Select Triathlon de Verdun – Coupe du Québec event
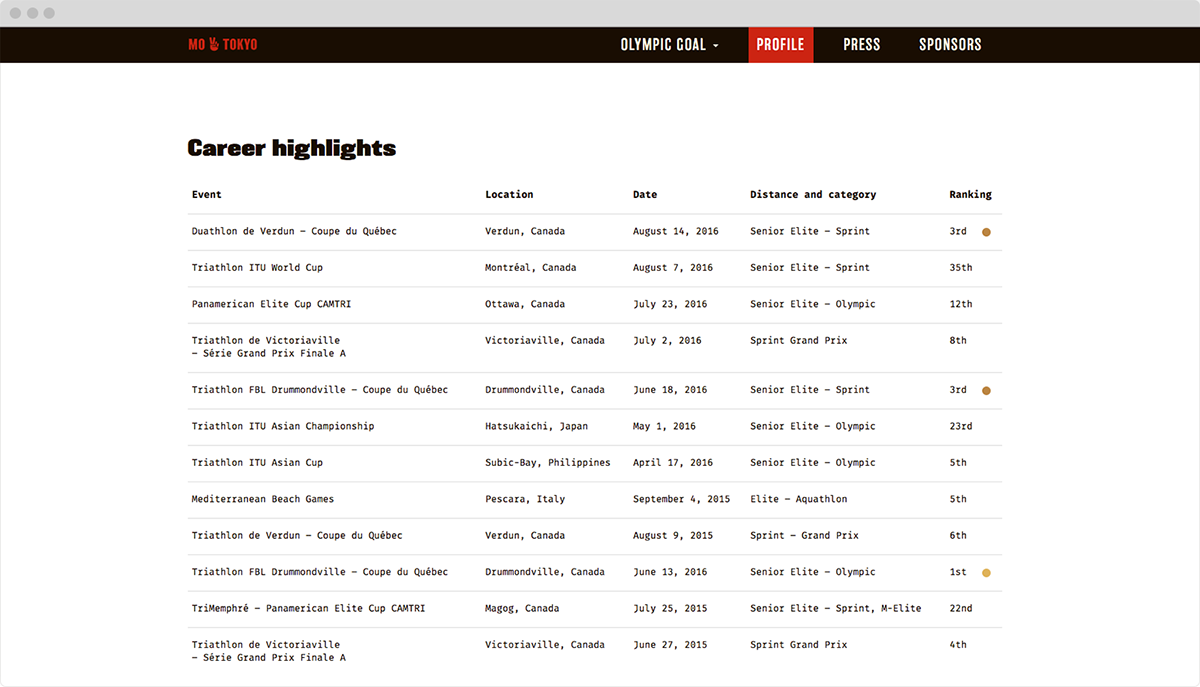Image resolution: width=1200 pixels, height=687 pixels. click(297, 536)
